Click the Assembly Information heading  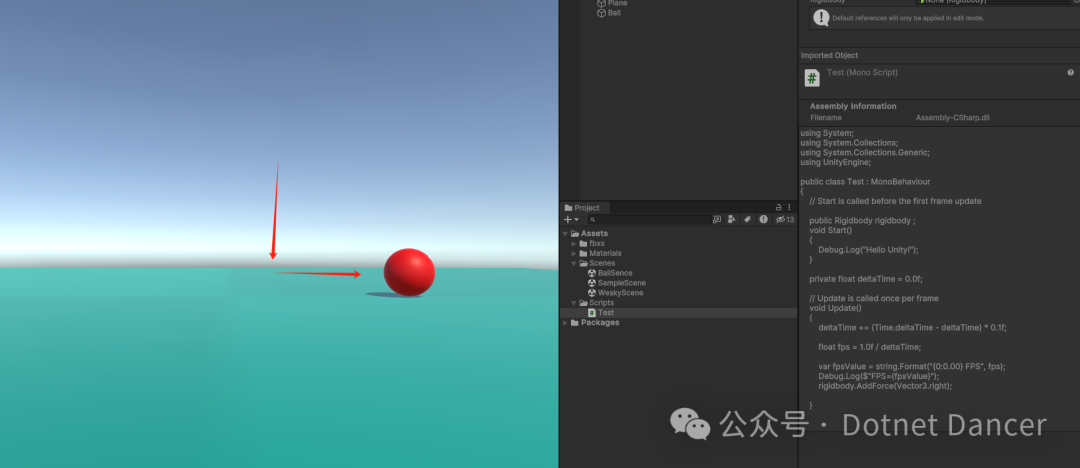853,106
